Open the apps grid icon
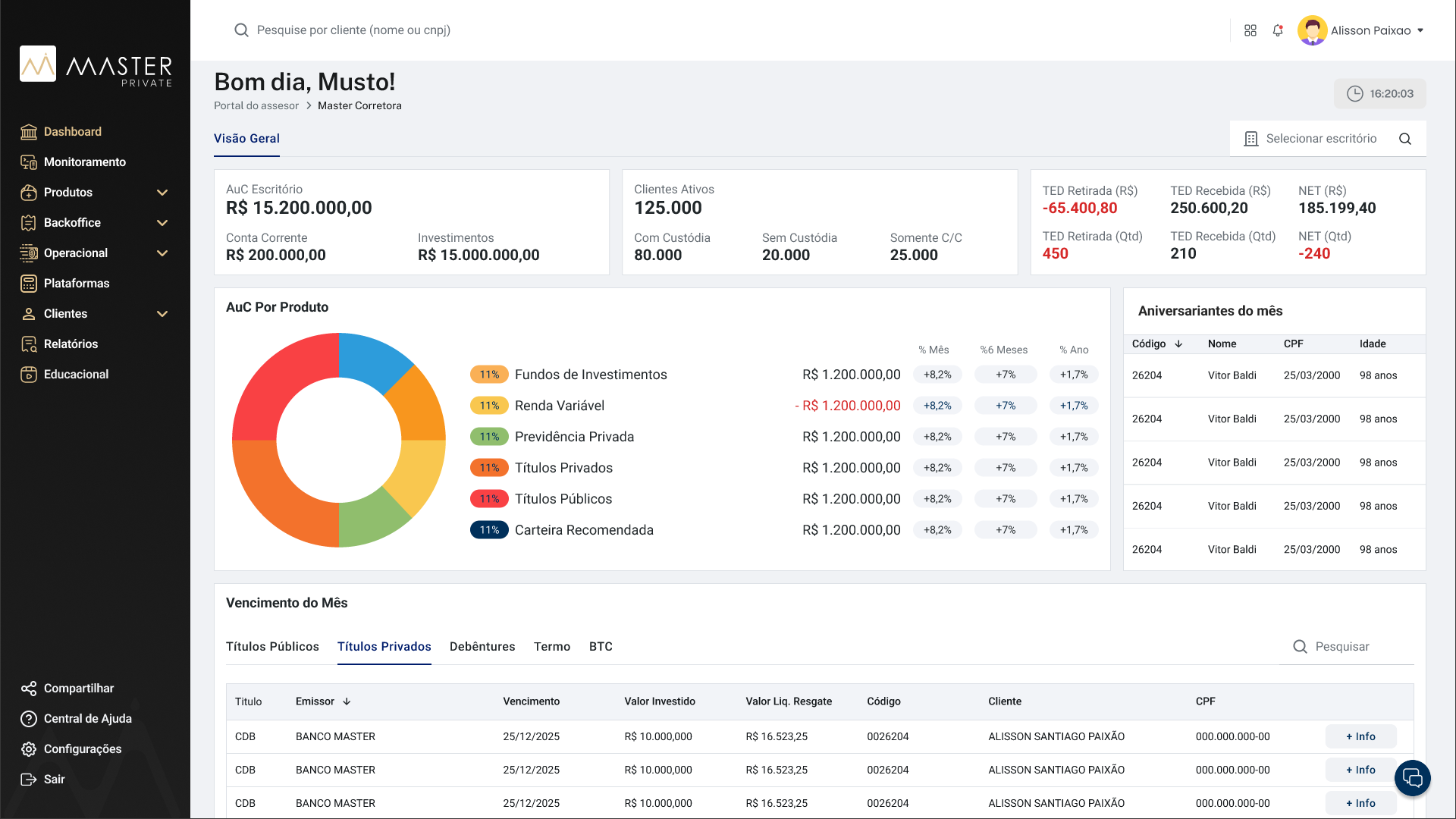Screen dimensions: 1456x819 [x=1250, y=30]
